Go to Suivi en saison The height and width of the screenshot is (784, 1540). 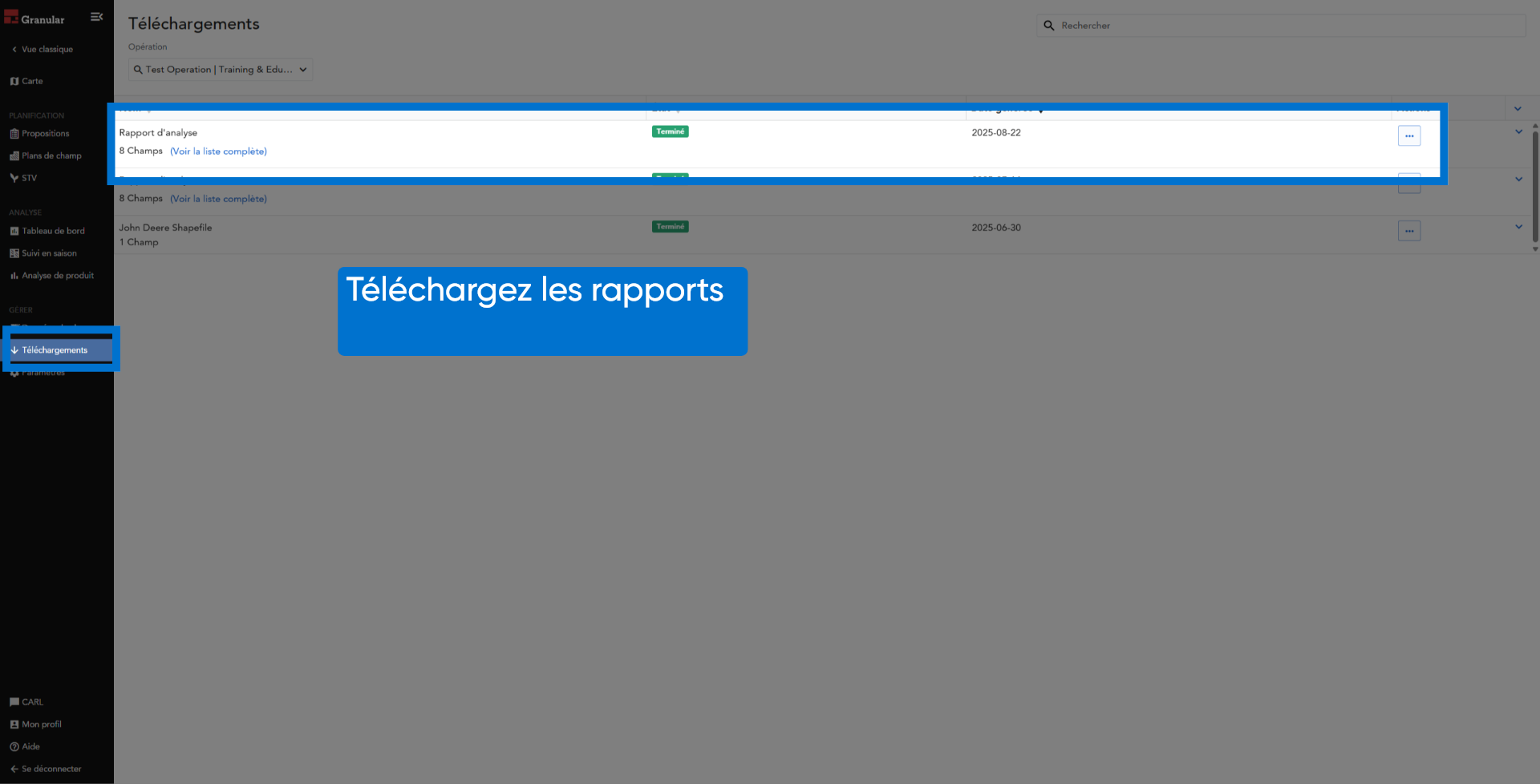tap(43, 253)
